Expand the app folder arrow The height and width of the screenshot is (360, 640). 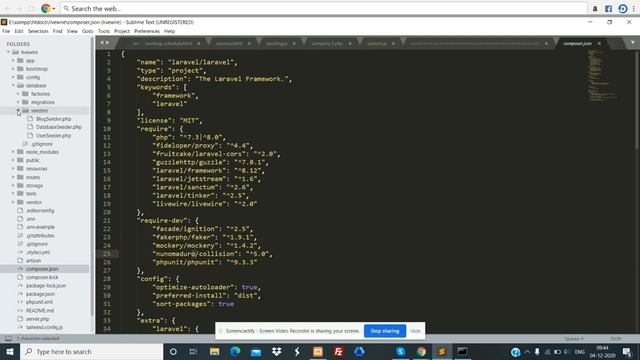point(13,60)
